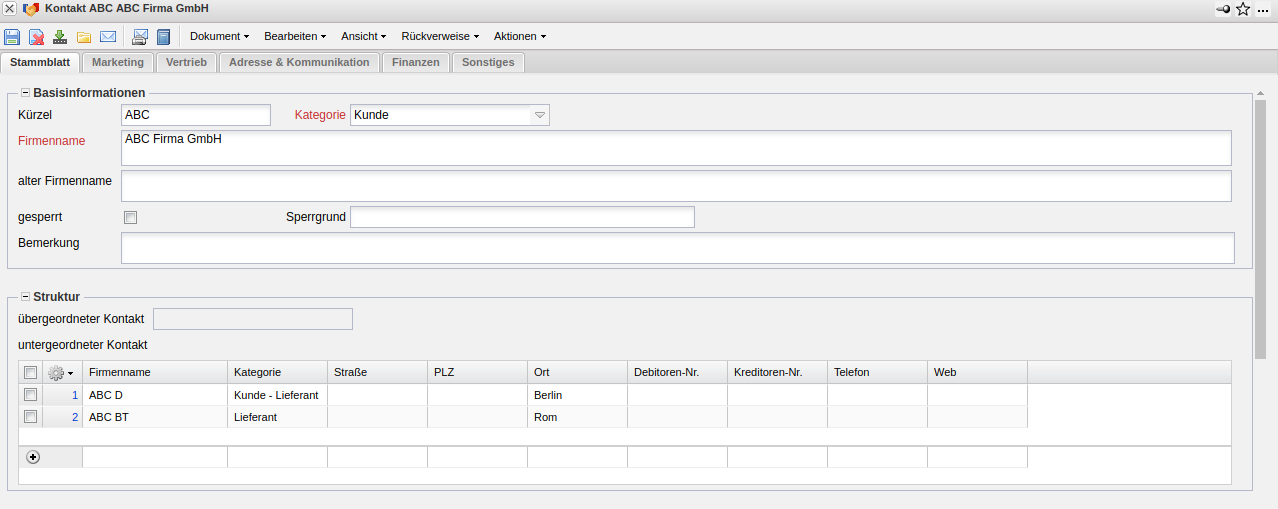Click the delete document icon with red X
The image size is (1278, 509).
coord(36,37)
